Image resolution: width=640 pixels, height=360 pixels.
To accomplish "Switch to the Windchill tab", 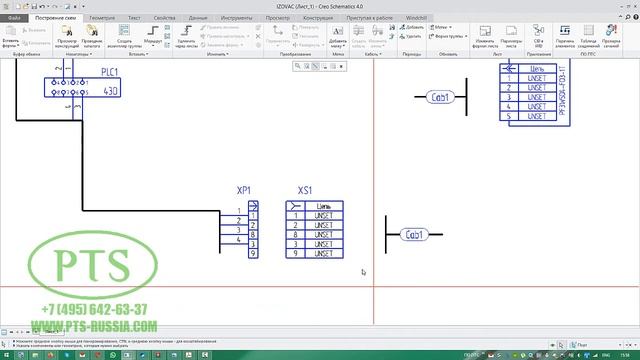I will 416,18.
